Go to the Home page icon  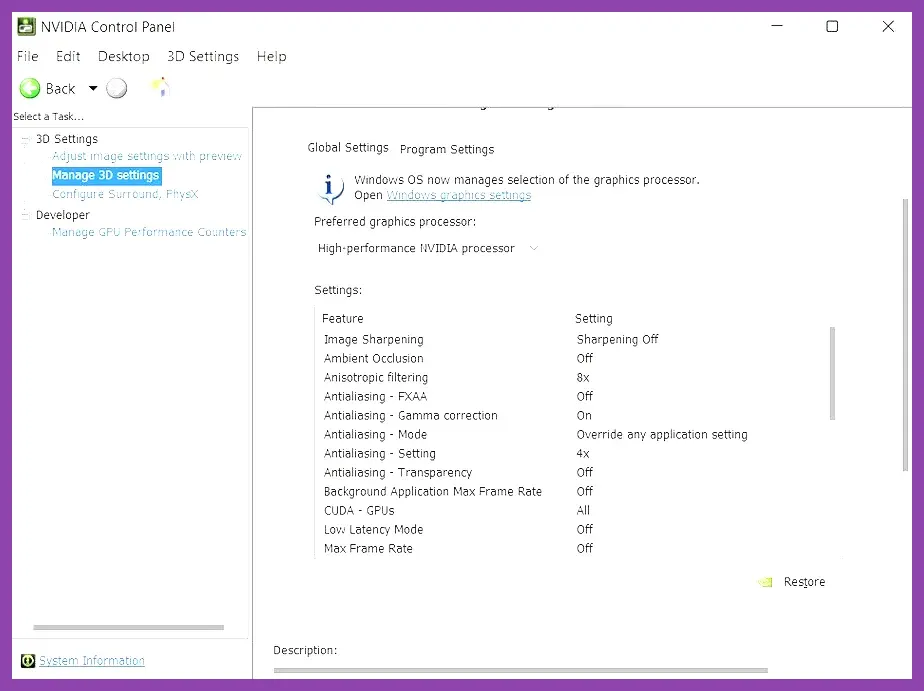160,88
